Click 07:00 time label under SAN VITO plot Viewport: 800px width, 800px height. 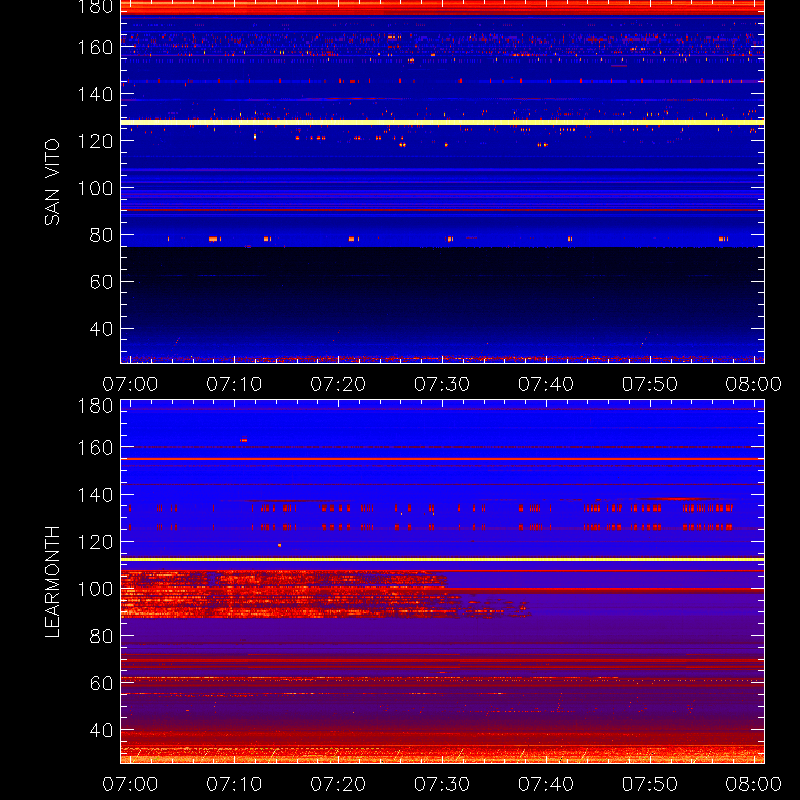point(130,384)
